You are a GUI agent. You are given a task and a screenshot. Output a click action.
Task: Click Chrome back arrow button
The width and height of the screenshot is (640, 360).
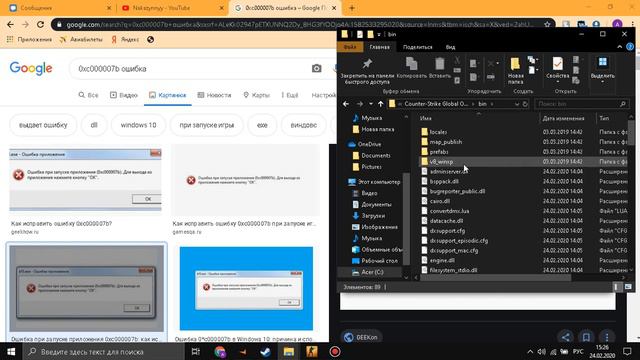[x=10, y=24]
